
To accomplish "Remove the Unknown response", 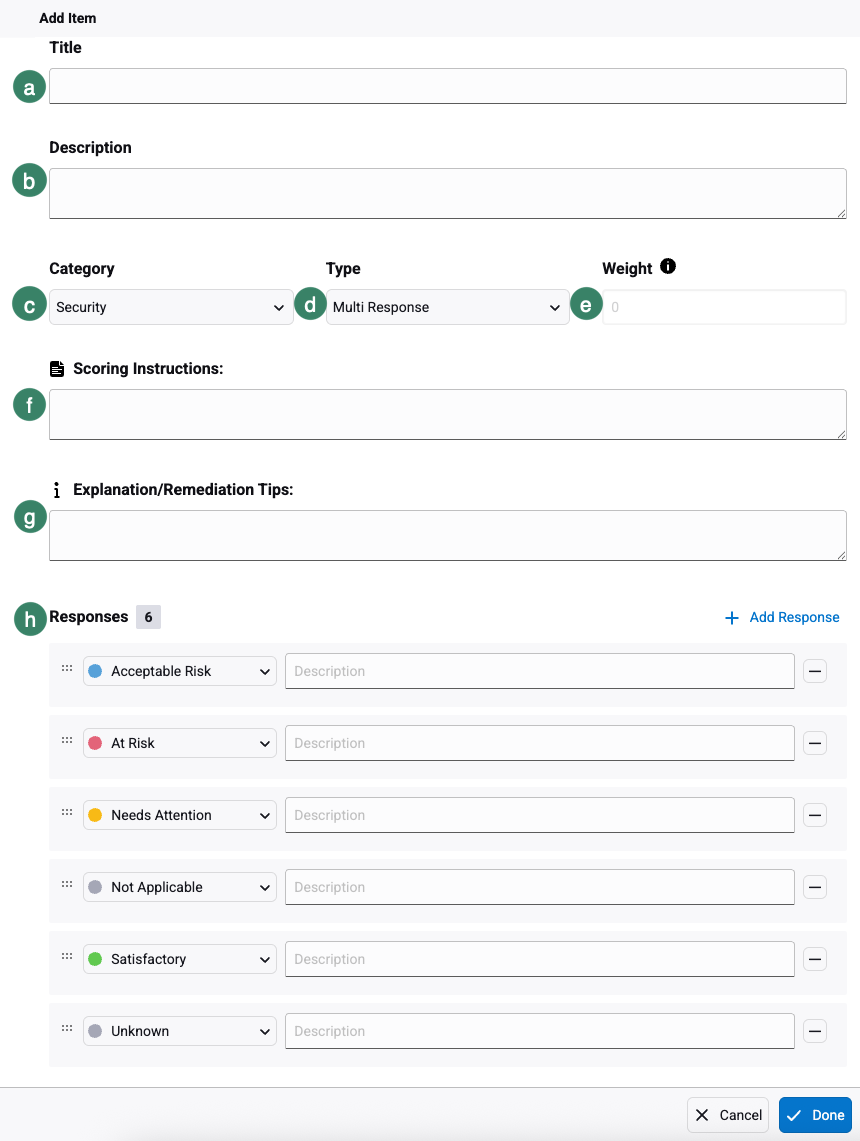I will [x=815, y=1031].
